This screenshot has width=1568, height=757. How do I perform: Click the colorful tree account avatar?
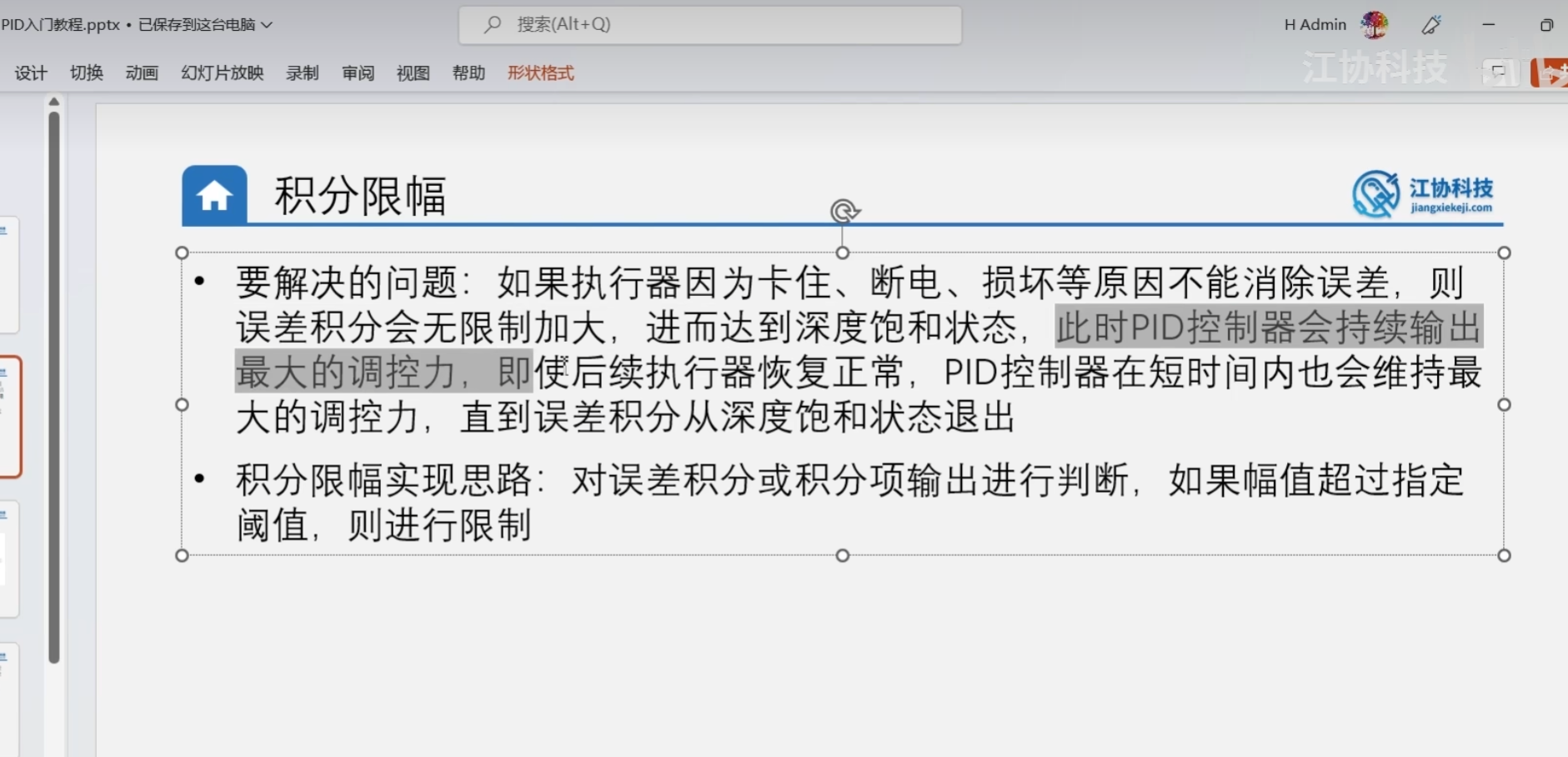point(1375,25)
